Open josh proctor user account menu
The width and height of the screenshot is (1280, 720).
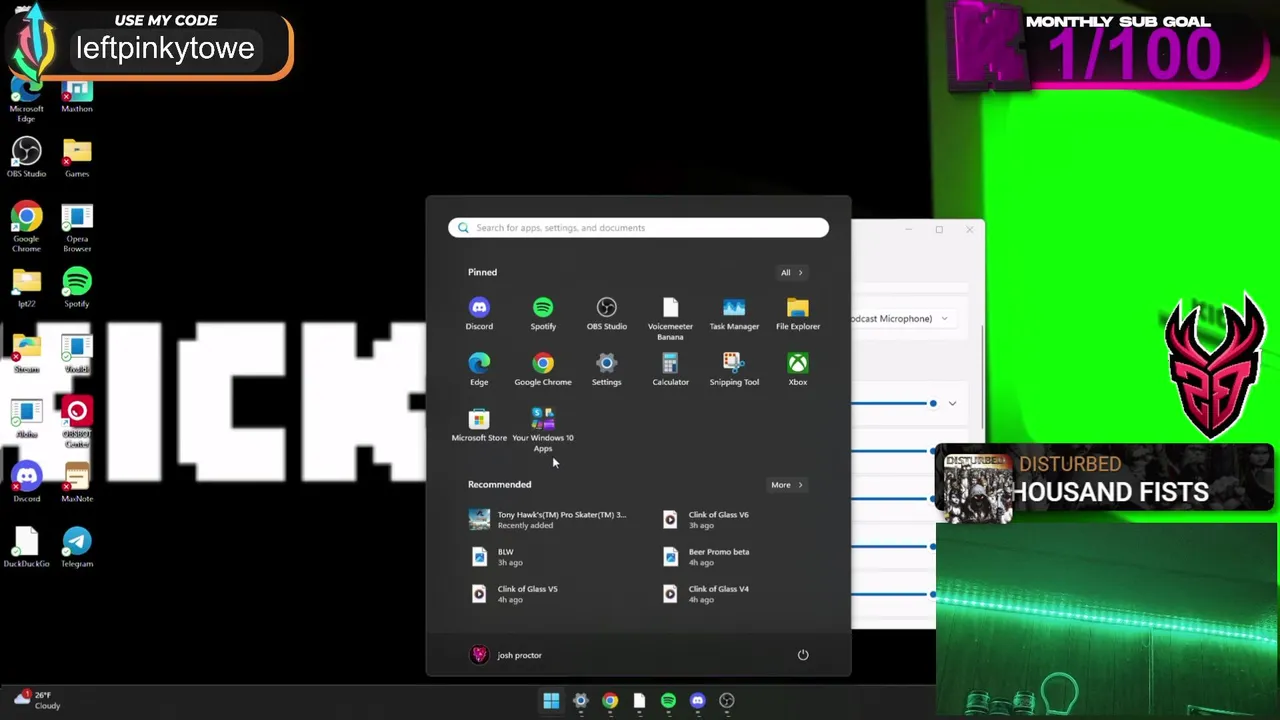(506, 655)
